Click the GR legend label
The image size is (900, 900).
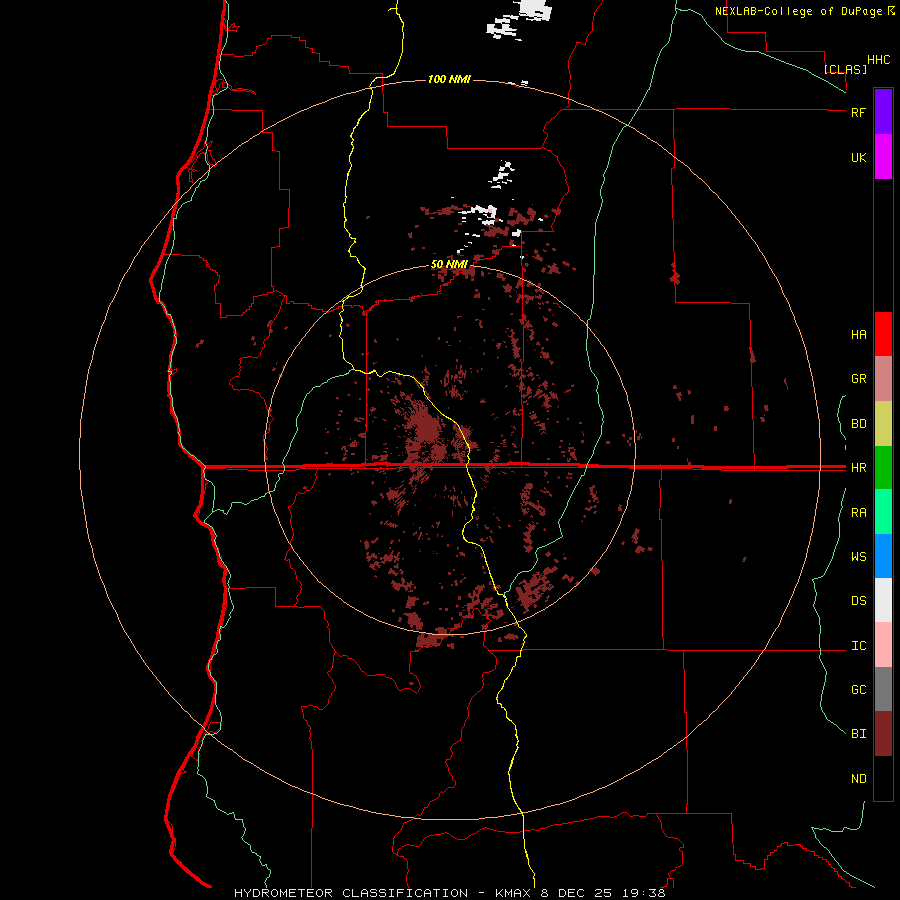(x=858, y=379)
